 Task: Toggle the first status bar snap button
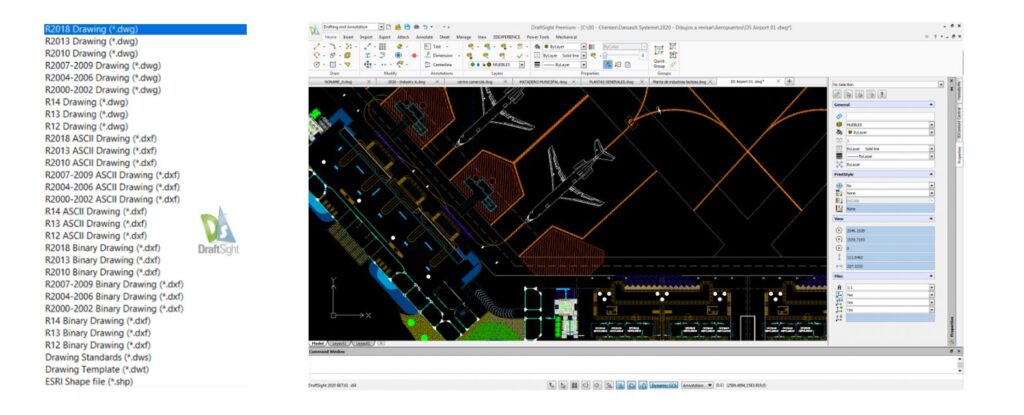(x=552, y=385)
